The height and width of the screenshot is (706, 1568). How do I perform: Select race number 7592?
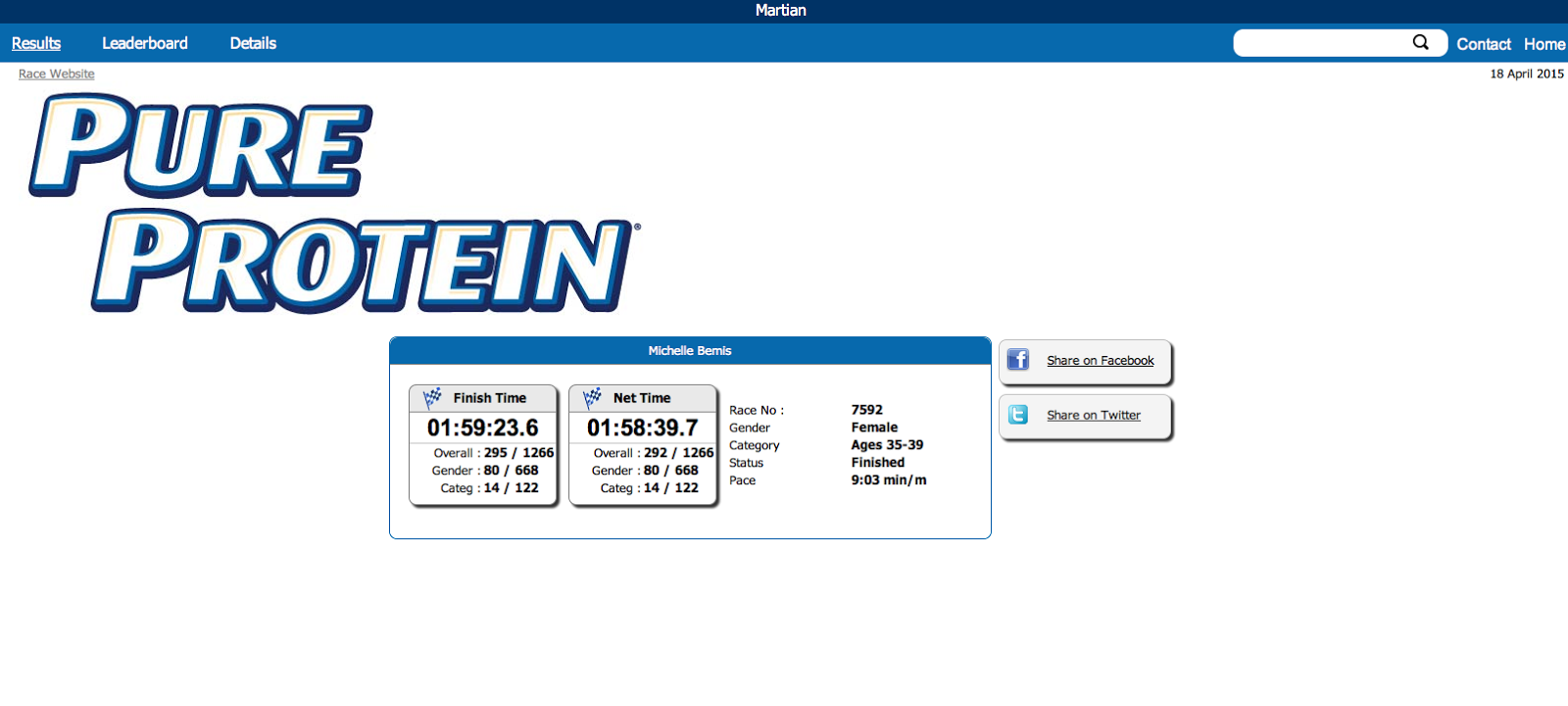click(x=867, y=410)
